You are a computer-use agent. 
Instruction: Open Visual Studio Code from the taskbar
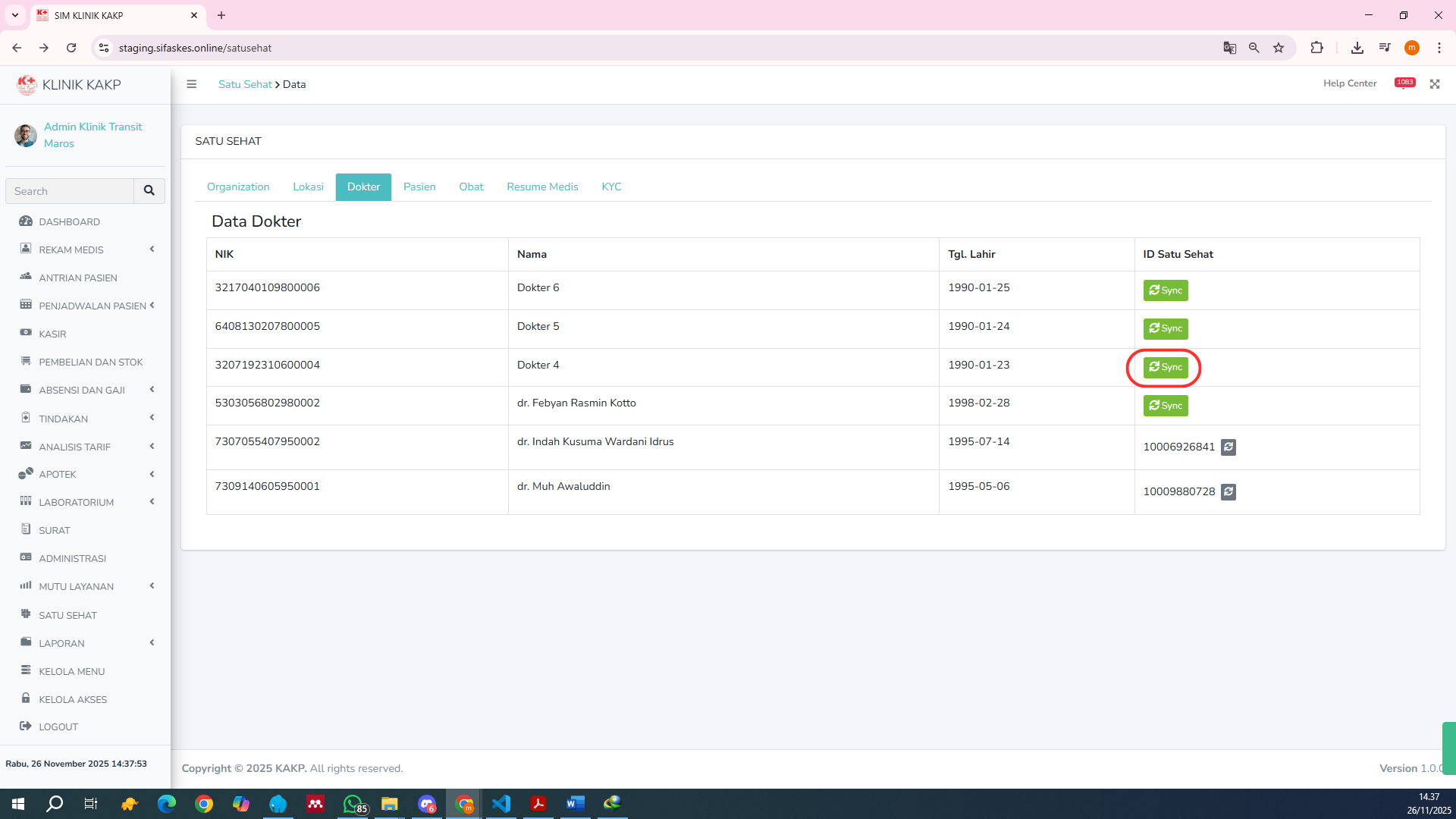pyautogui.click(x=500, y=804)
